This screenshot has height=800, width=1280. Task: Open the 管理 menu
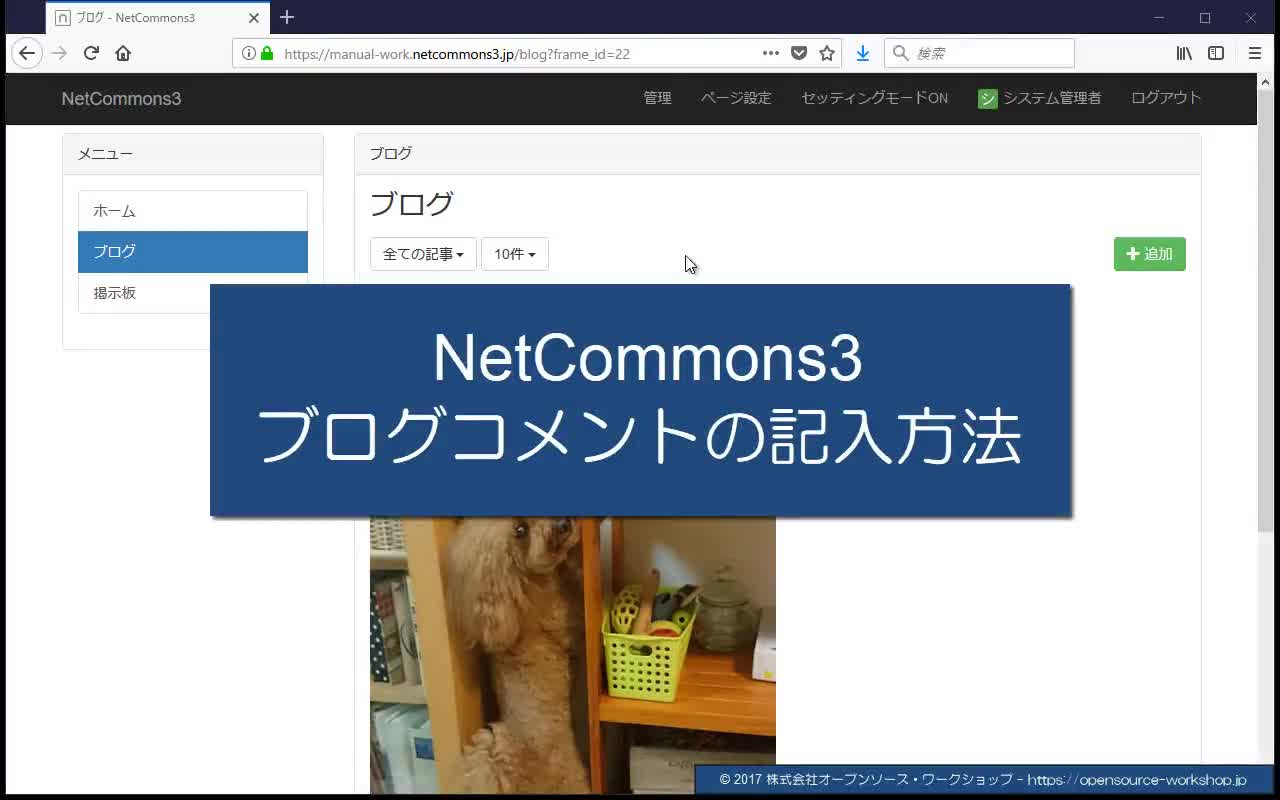tap(657, 98)
